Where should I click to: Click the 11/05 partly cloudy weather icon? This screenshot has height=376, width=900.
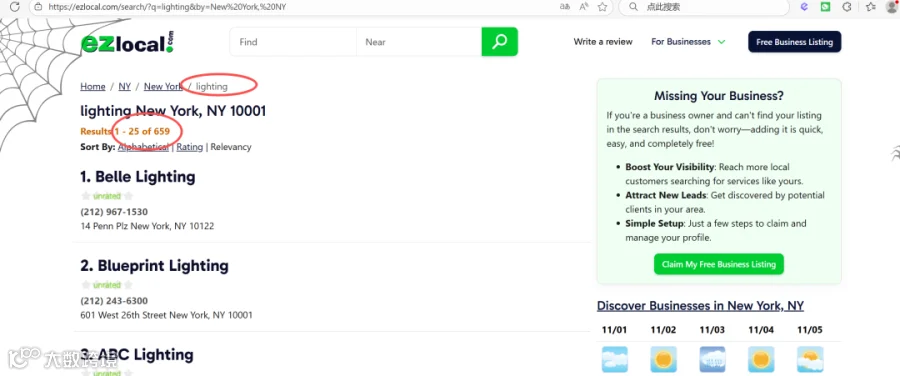pyautogui.click(x=810, y=359)
